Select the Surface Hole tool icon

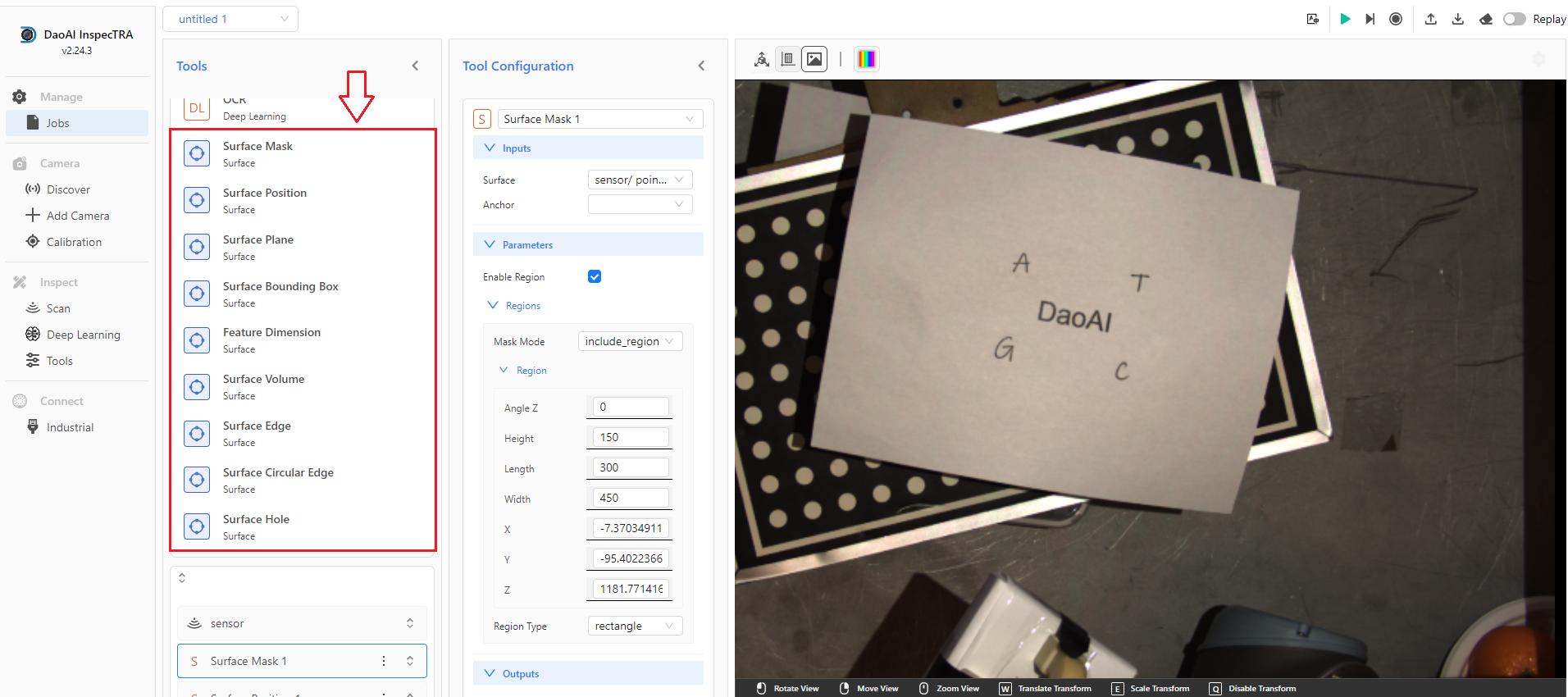[x=197, y=526]
